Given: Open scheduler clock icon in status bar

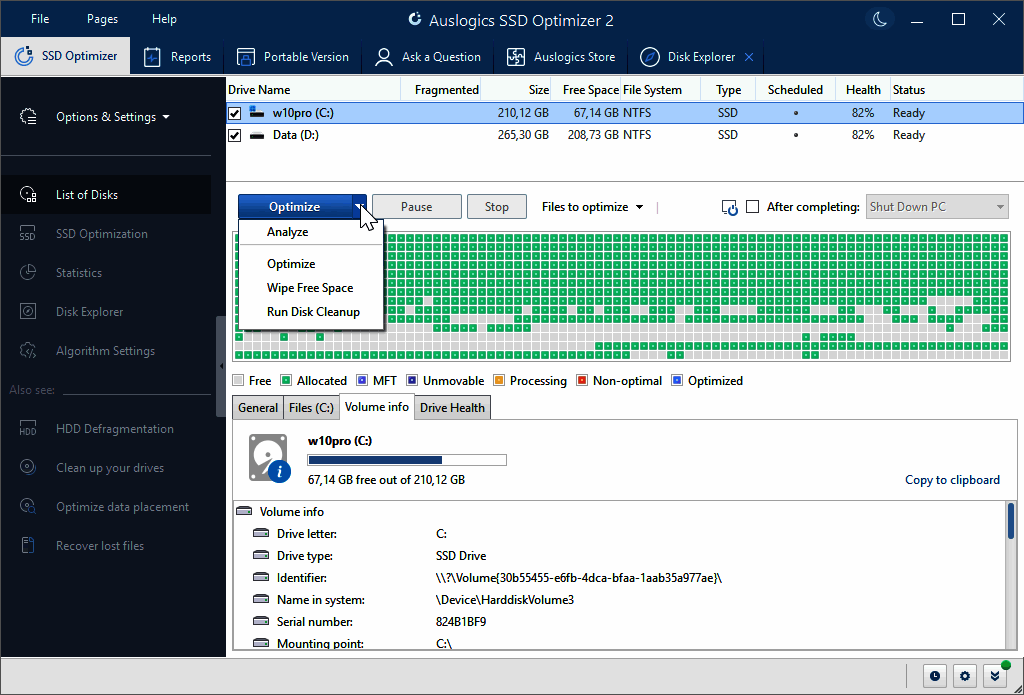Looking at the screenshot, I should [934, 676].
